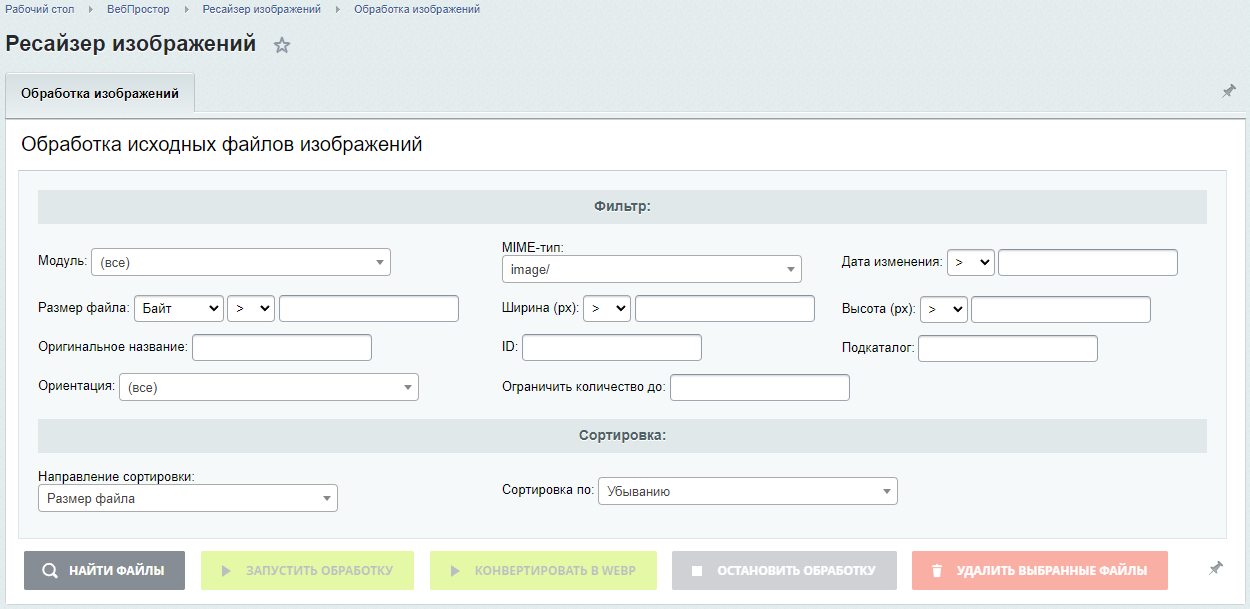Click the Сортировка: section header
1250x609 pixels.
pos(622,436)
